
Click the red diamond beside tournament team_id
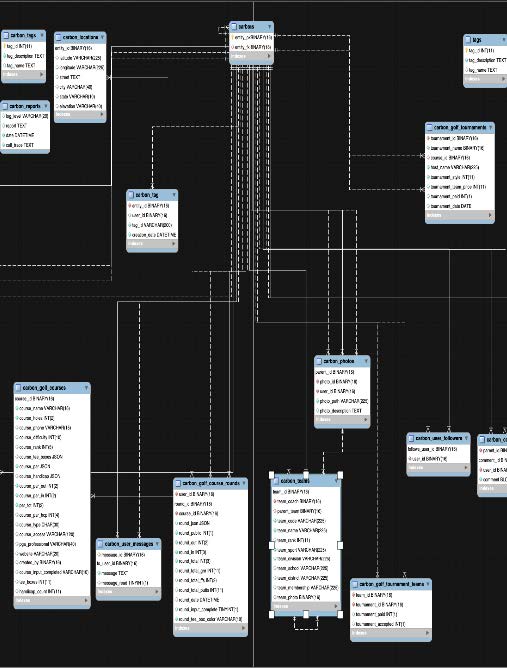(354, 595)
